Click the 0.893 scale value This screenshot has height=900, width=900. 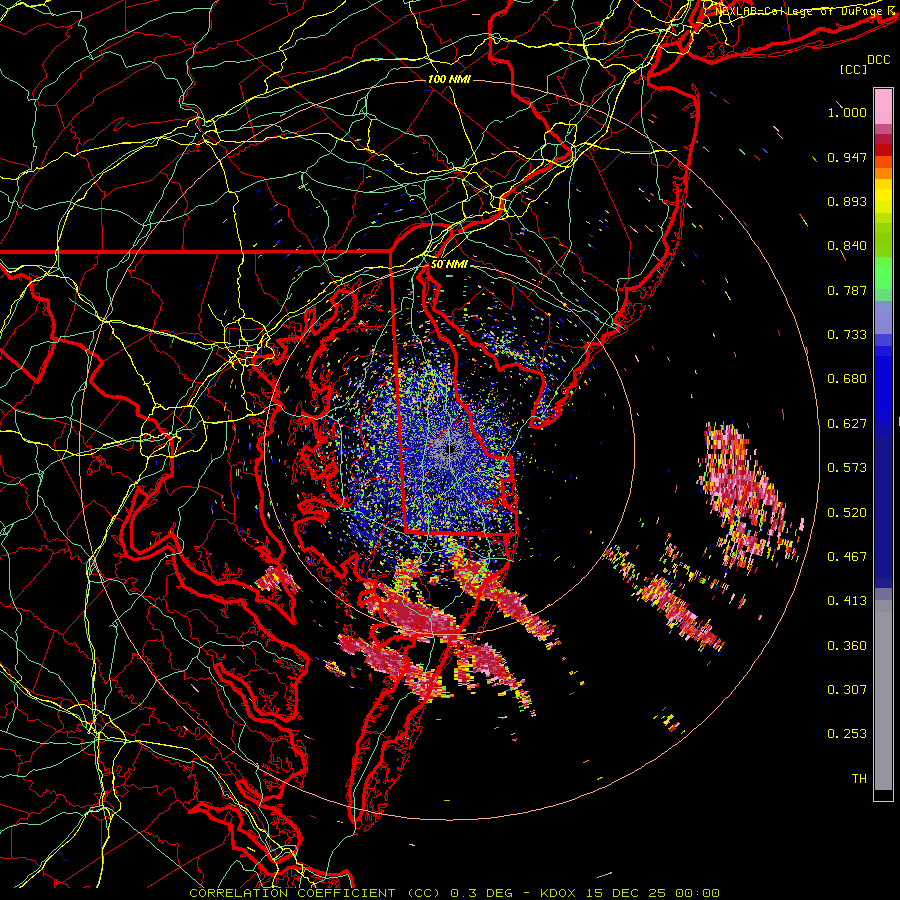point(847,201)
